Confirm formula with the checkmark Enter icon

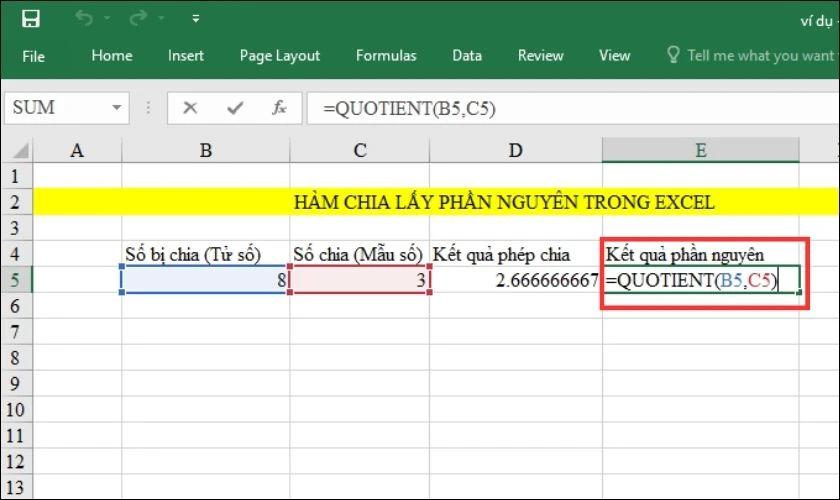235,108
